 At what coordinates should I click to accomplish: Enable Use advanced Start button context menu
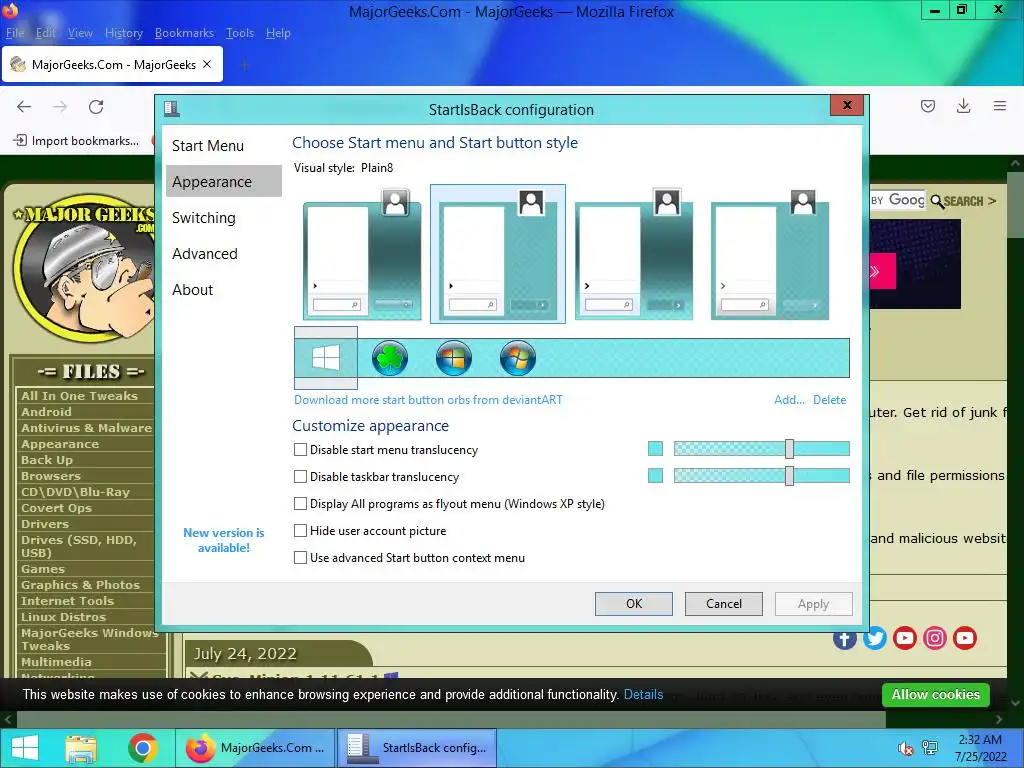(300, 558)
